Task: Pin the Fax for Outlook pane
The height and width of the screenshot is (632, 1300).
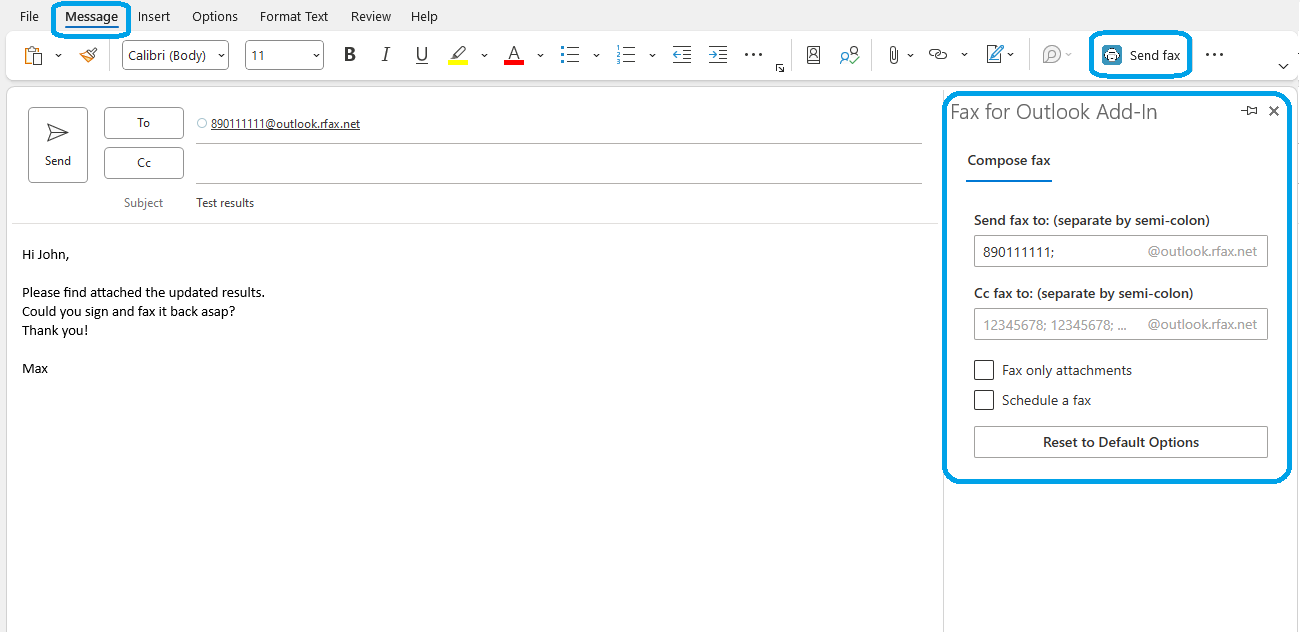Action: (1249, 111)
